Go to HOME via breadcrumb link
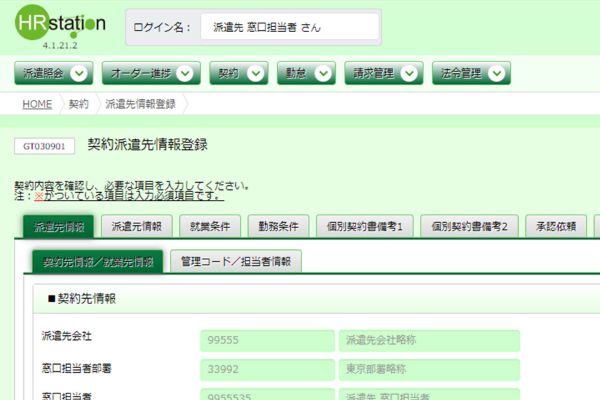 37,104
